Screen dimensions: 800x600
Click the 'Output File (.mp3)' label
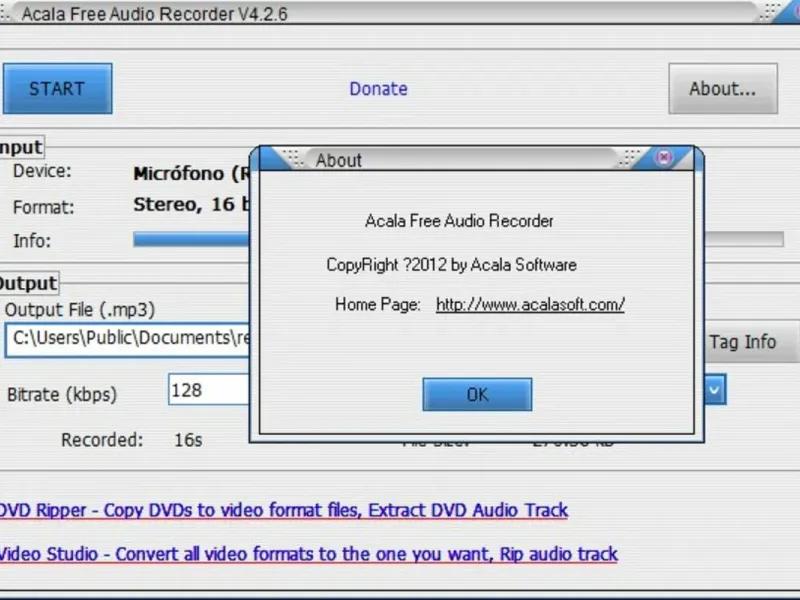point(80,310)
